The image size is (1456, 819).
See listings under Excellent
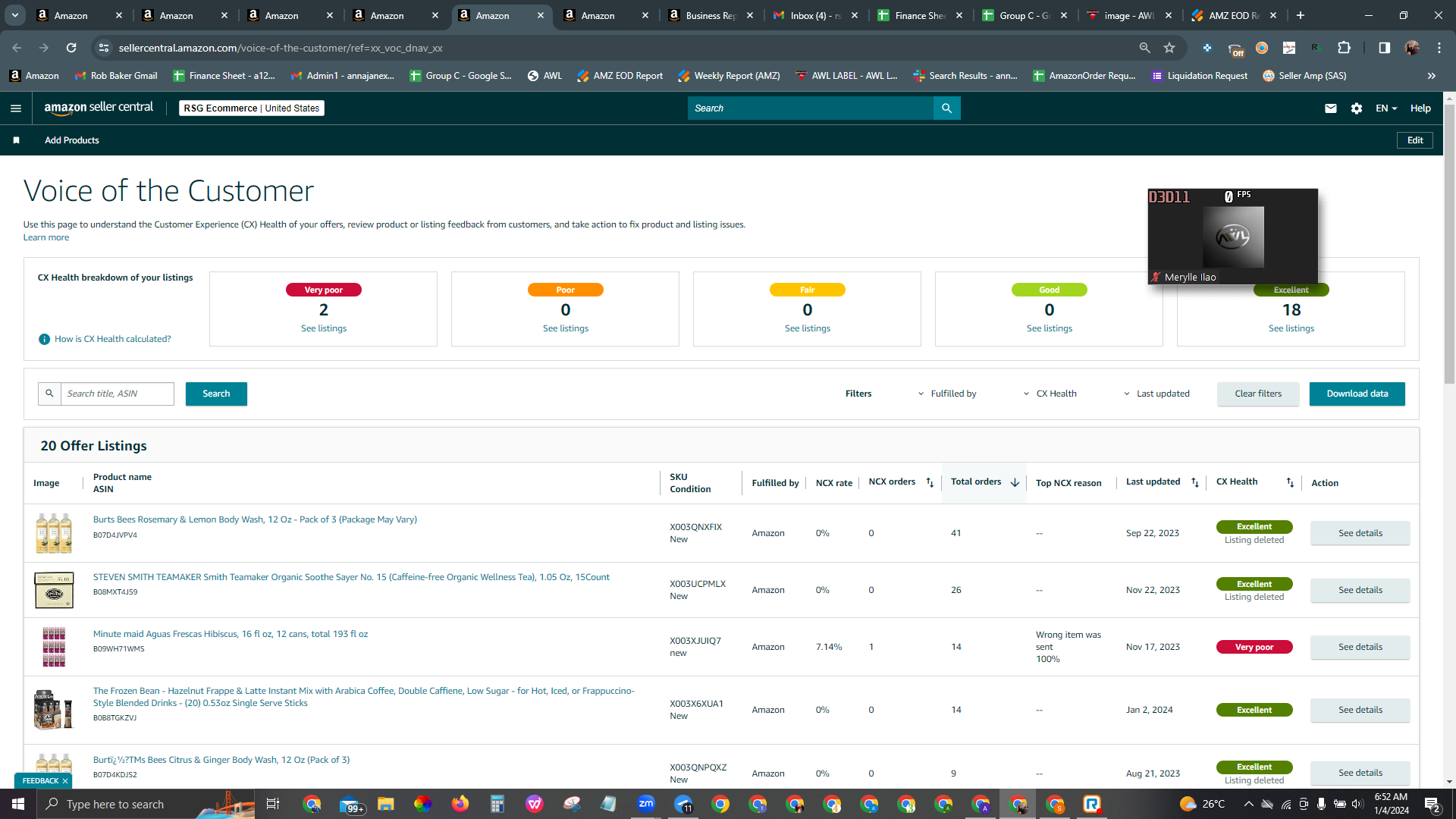(1291, 328)
